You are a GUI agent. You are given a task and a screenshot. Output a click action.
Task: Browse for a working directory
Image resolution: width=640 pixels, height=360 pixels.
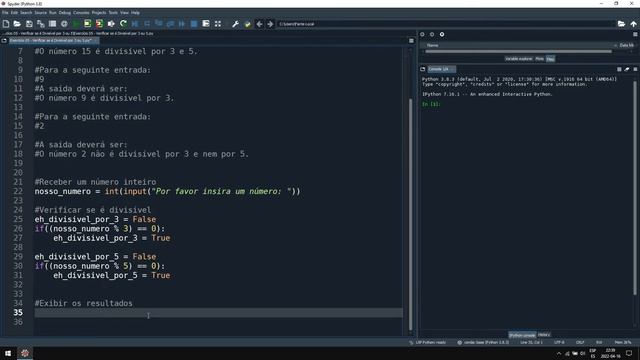pyautogui.click(x=621, y=24)
